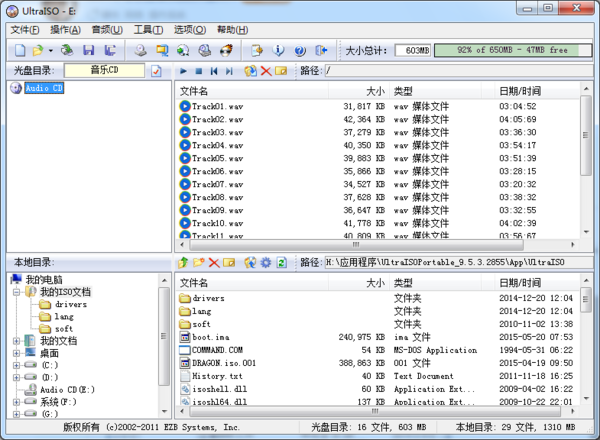Open the 操作(A) menu
The width and height of the screenshot is (600, 440).
pos(65,30)
